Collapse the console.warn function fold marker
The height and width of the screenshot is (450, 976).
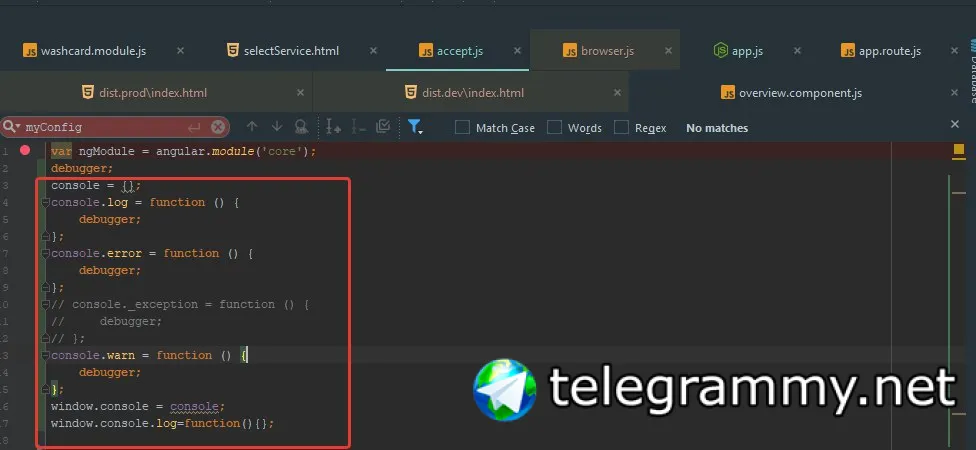tap(45, 355)
